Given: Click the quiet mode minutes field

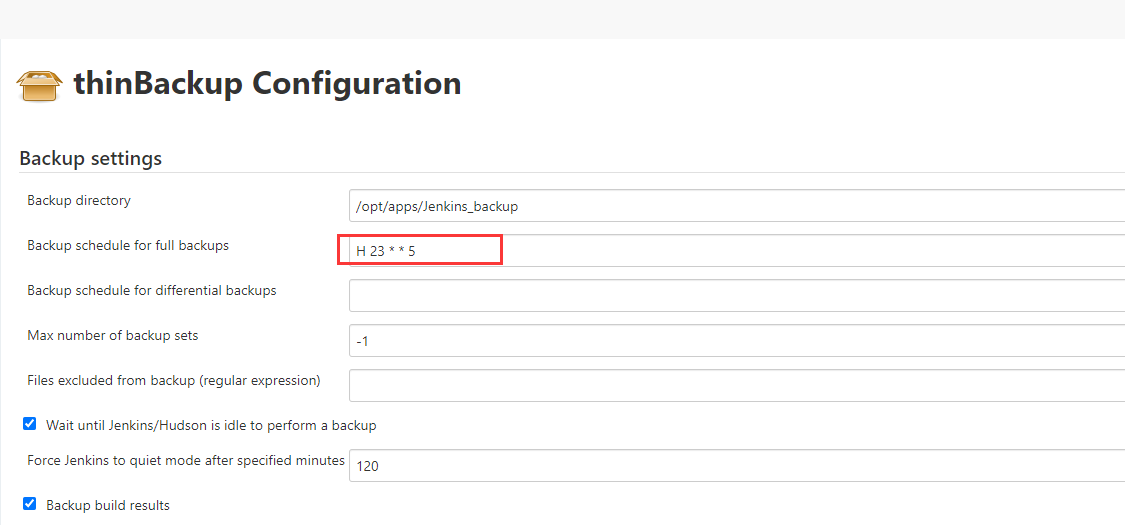Looking at the screenshot, I should point(736,466).
